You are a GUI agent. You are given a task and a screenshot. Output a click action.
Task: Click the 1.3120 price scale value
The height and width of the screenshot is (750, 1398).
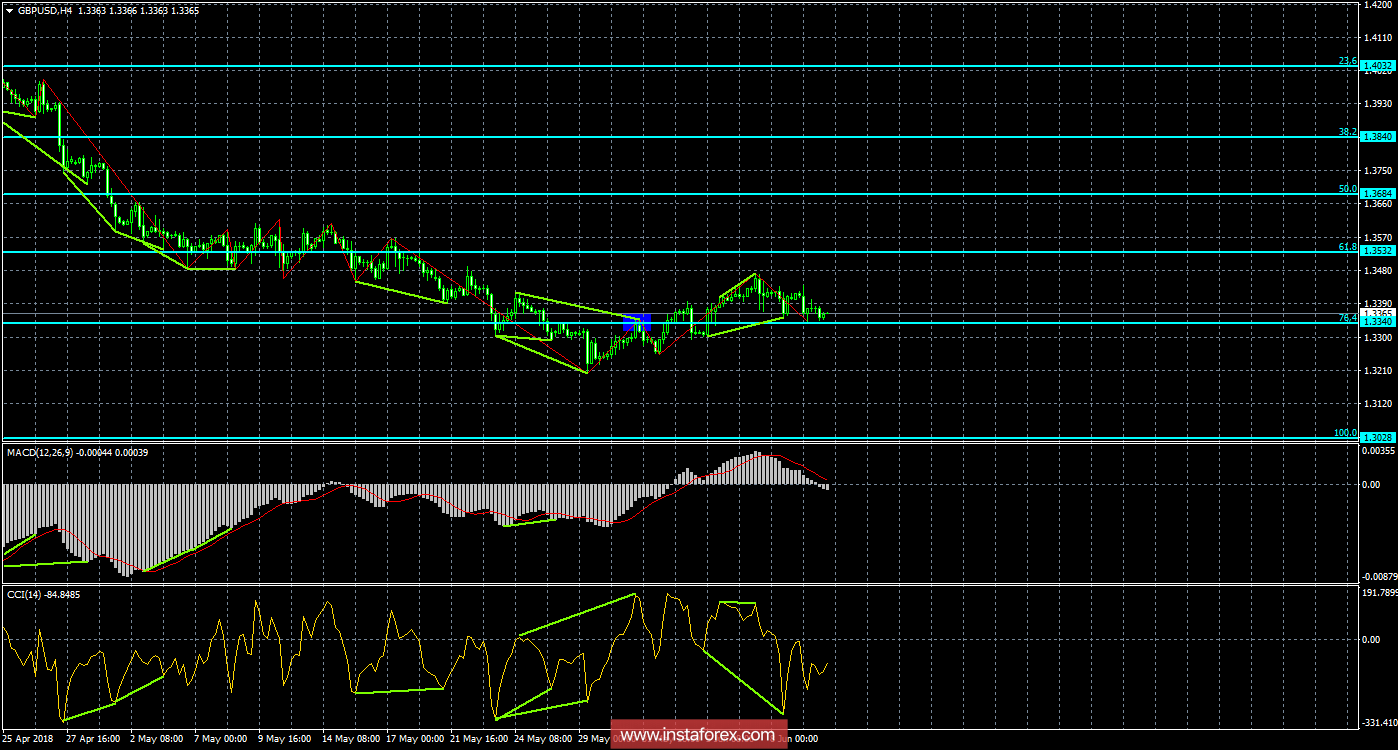pos(1380,403)
